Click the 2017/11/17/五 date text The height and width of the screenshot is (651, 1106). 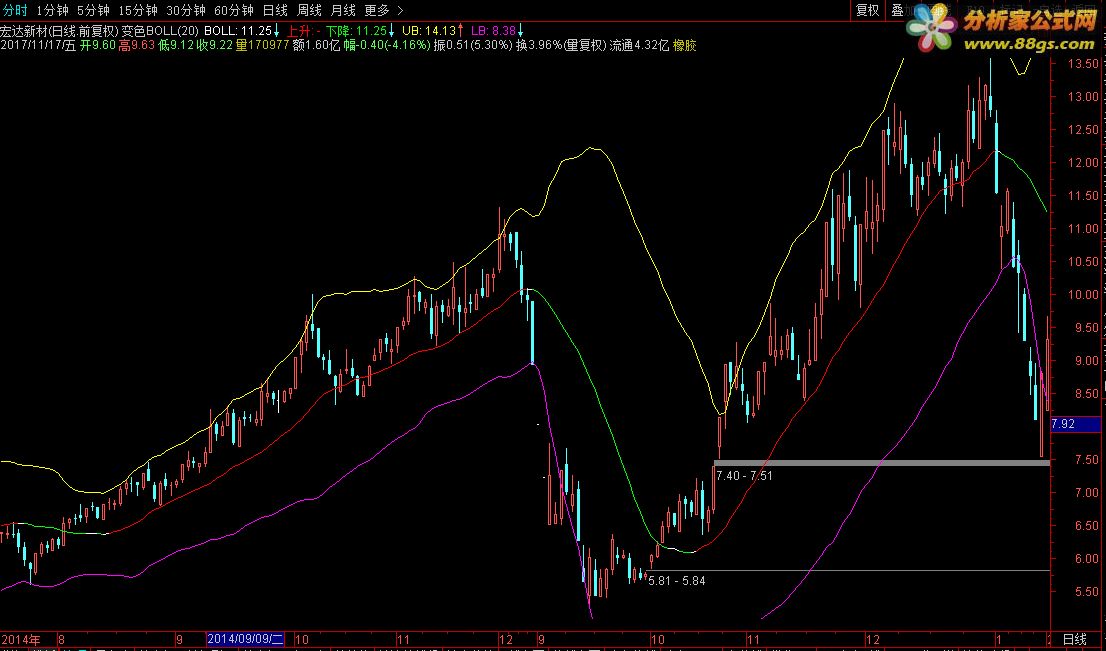pos(38,45)
